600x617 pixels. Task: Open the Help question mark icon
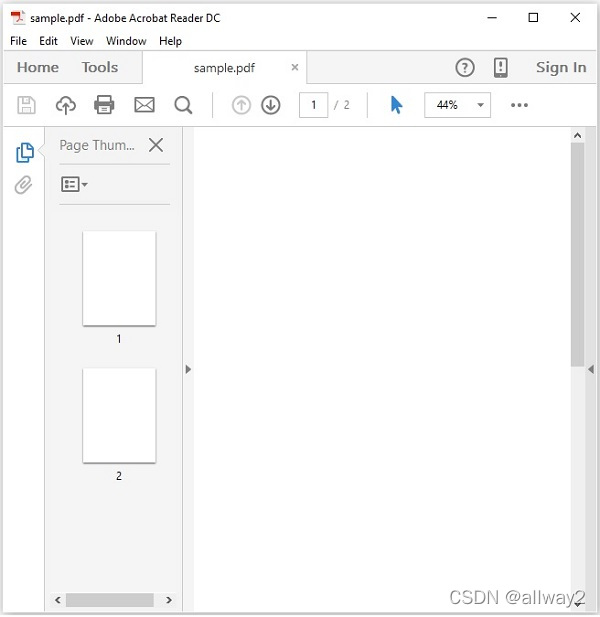(x=465, y=68)
